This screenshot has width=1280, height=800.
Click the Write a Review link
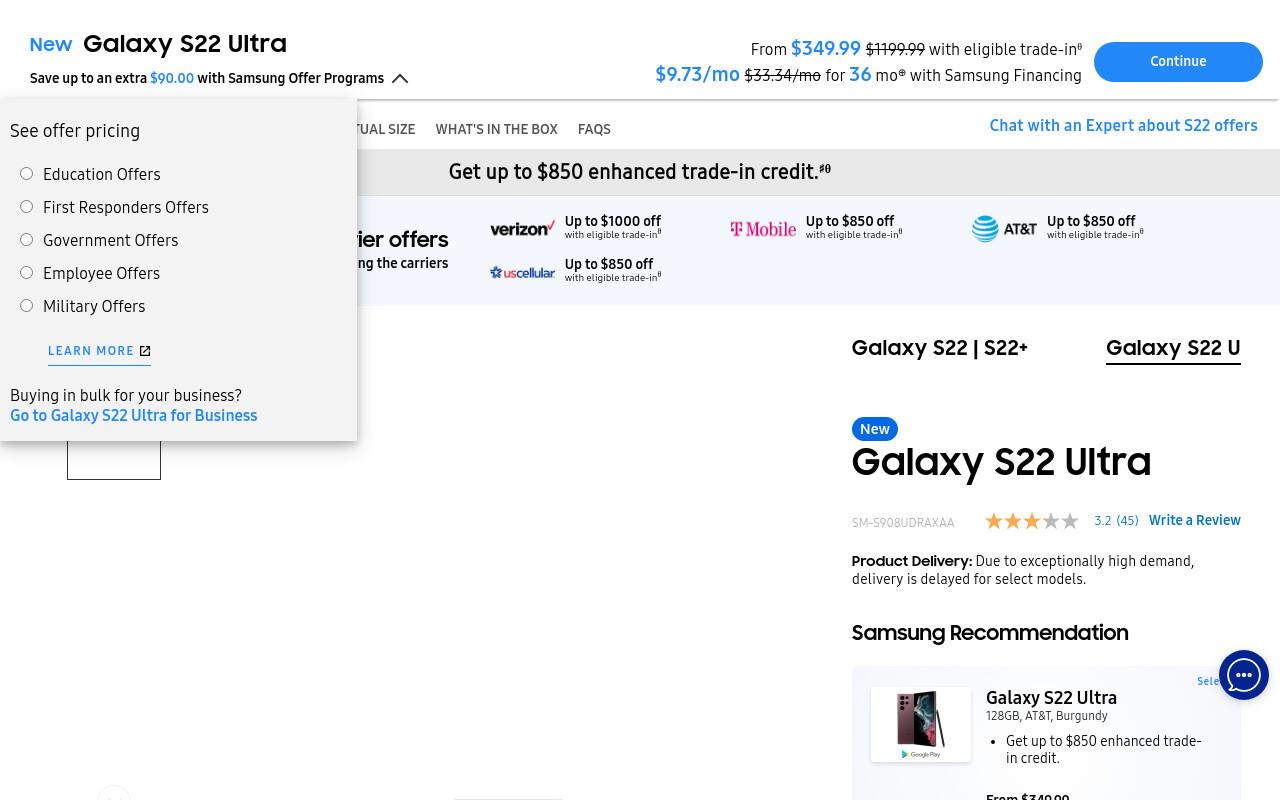tap(1194, 521)
